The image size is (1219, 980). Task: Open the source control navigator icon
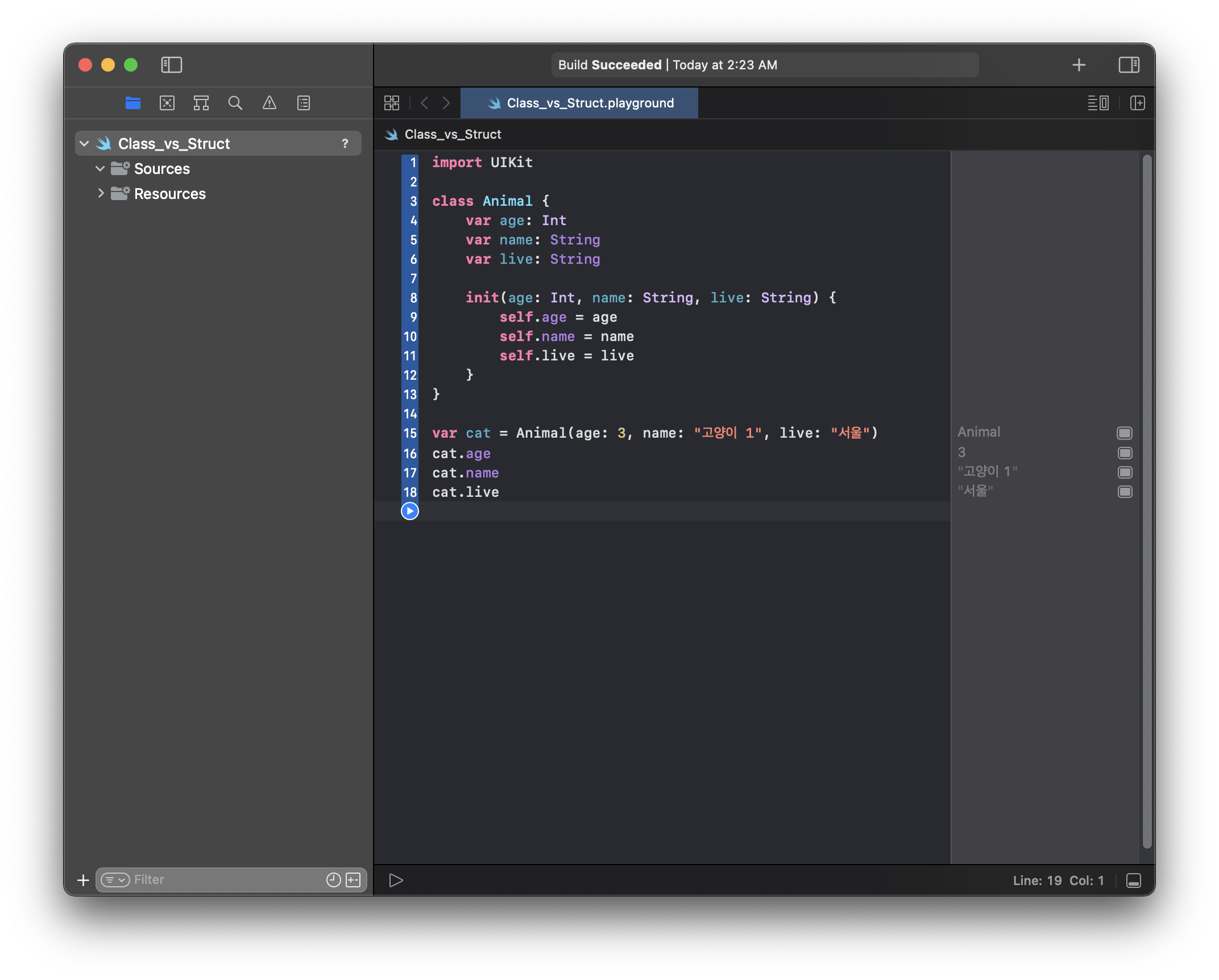pos(167,103)
